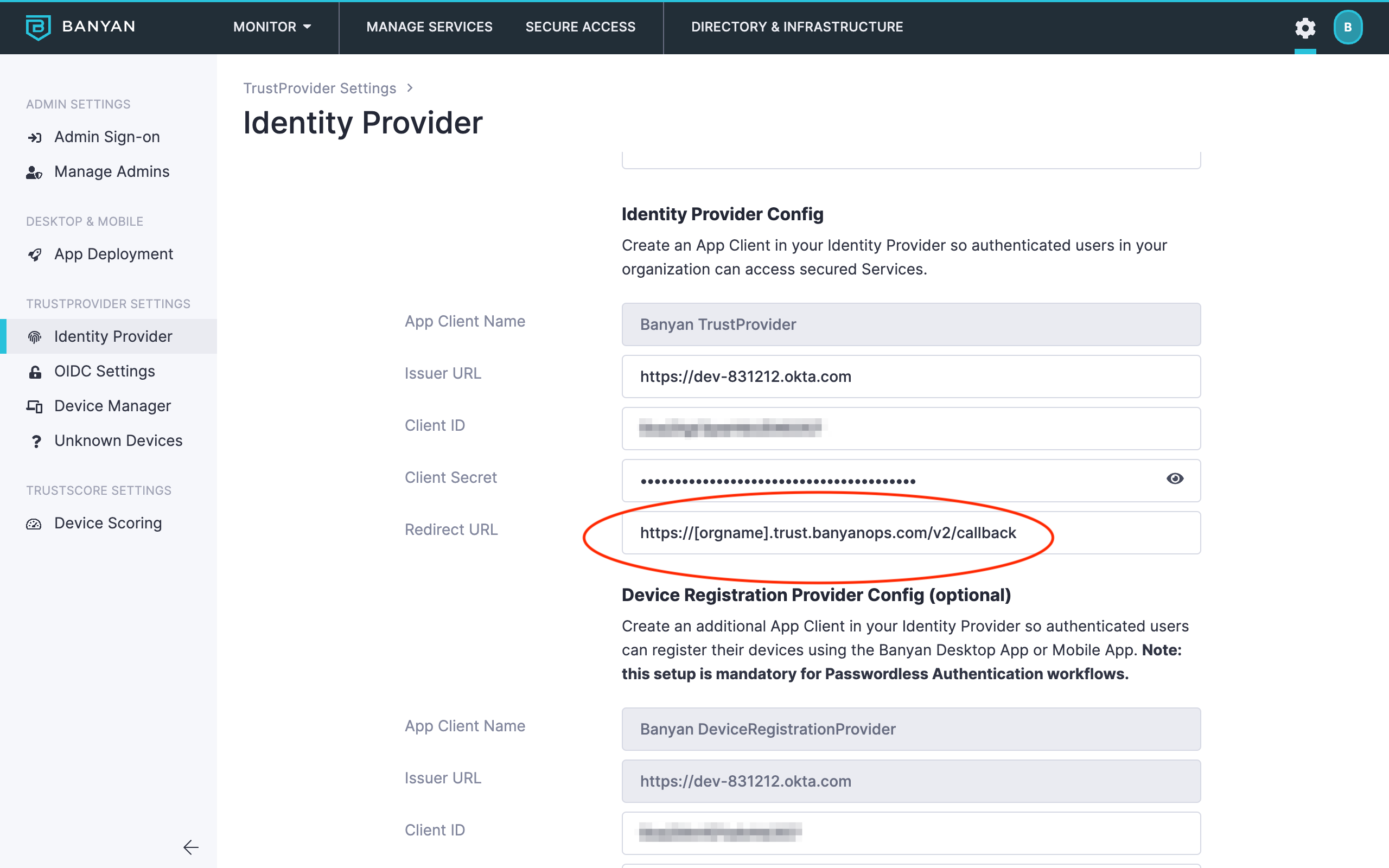Click the BANYAN brand name
Screen dimensions: 1389x868
click(x=99, y=27)
